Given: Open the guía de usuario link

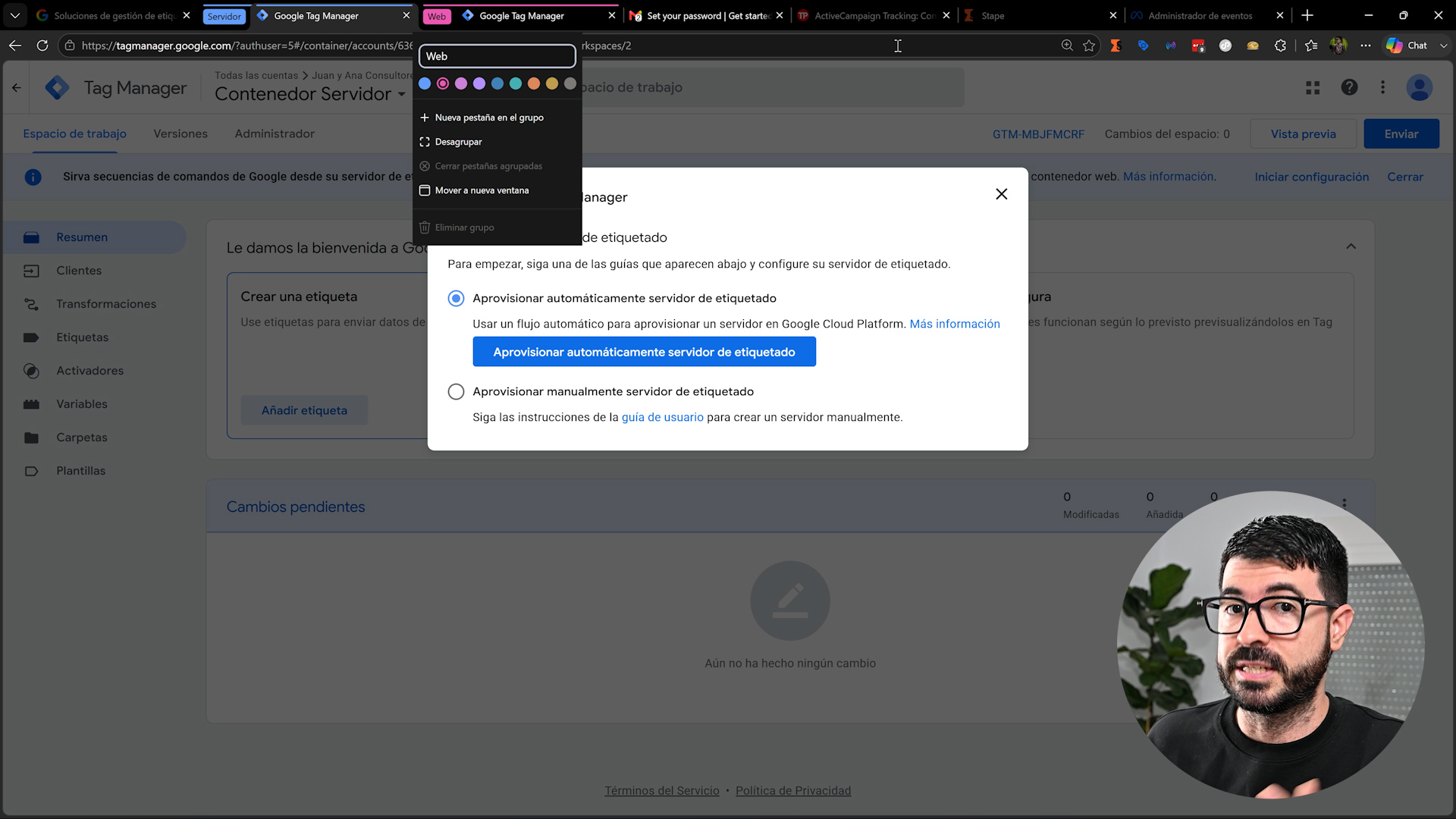Looking at the screenshot, I should point(662,417).
